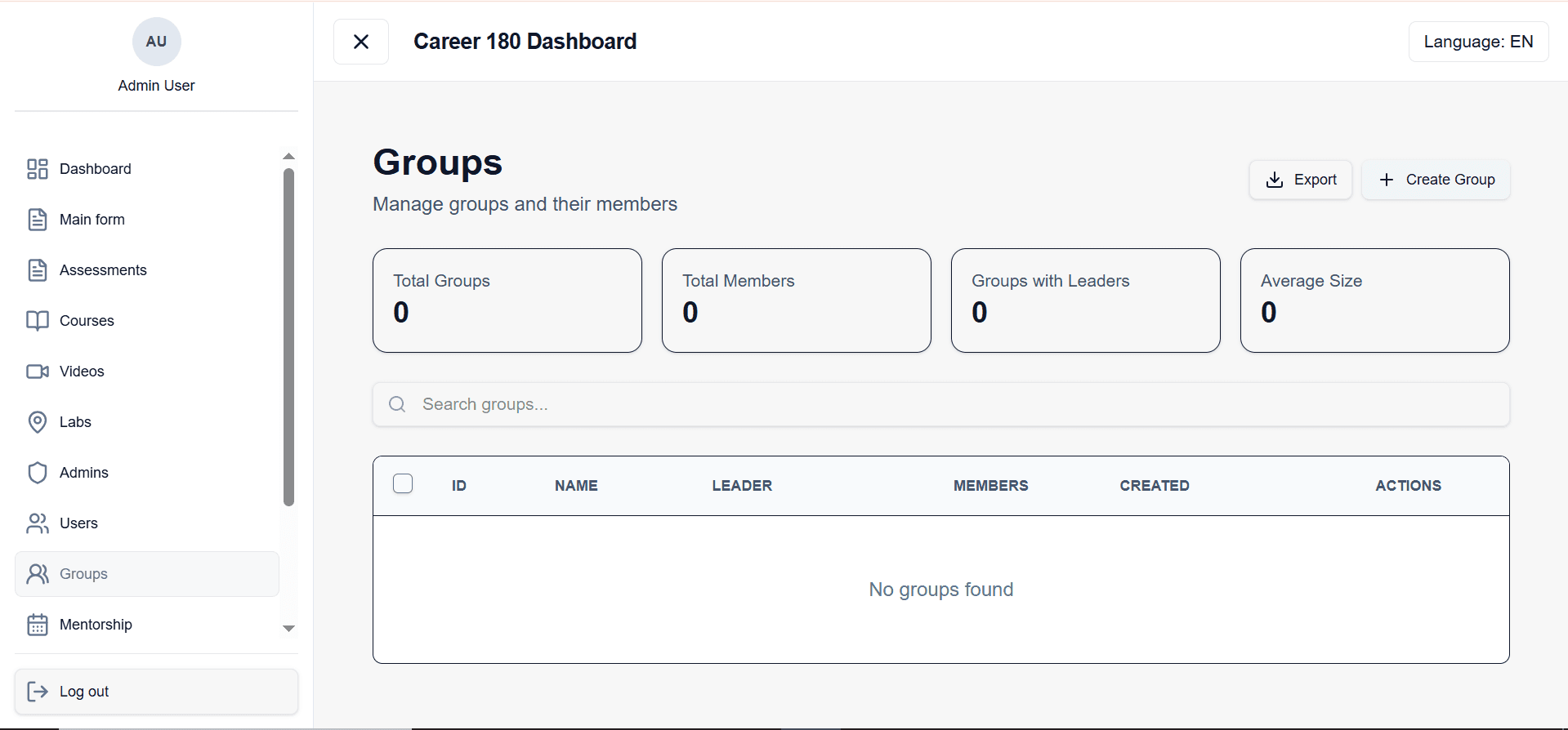Viewport: 1568px width, 730px height.
Task: Click the Groups page heading
Action: tap(437, 162)
